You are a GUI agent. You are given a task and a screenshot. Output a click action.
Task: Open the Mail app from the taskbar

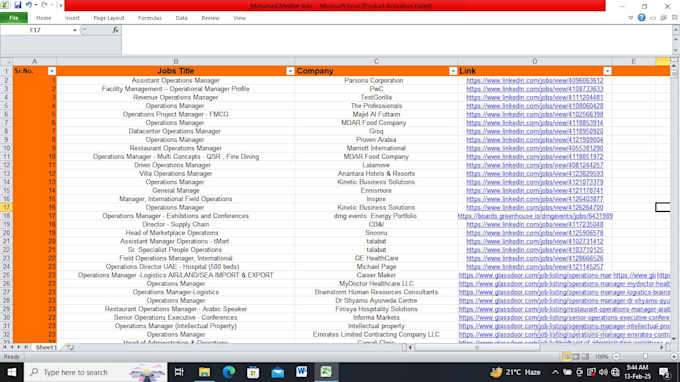click(278, 372)
